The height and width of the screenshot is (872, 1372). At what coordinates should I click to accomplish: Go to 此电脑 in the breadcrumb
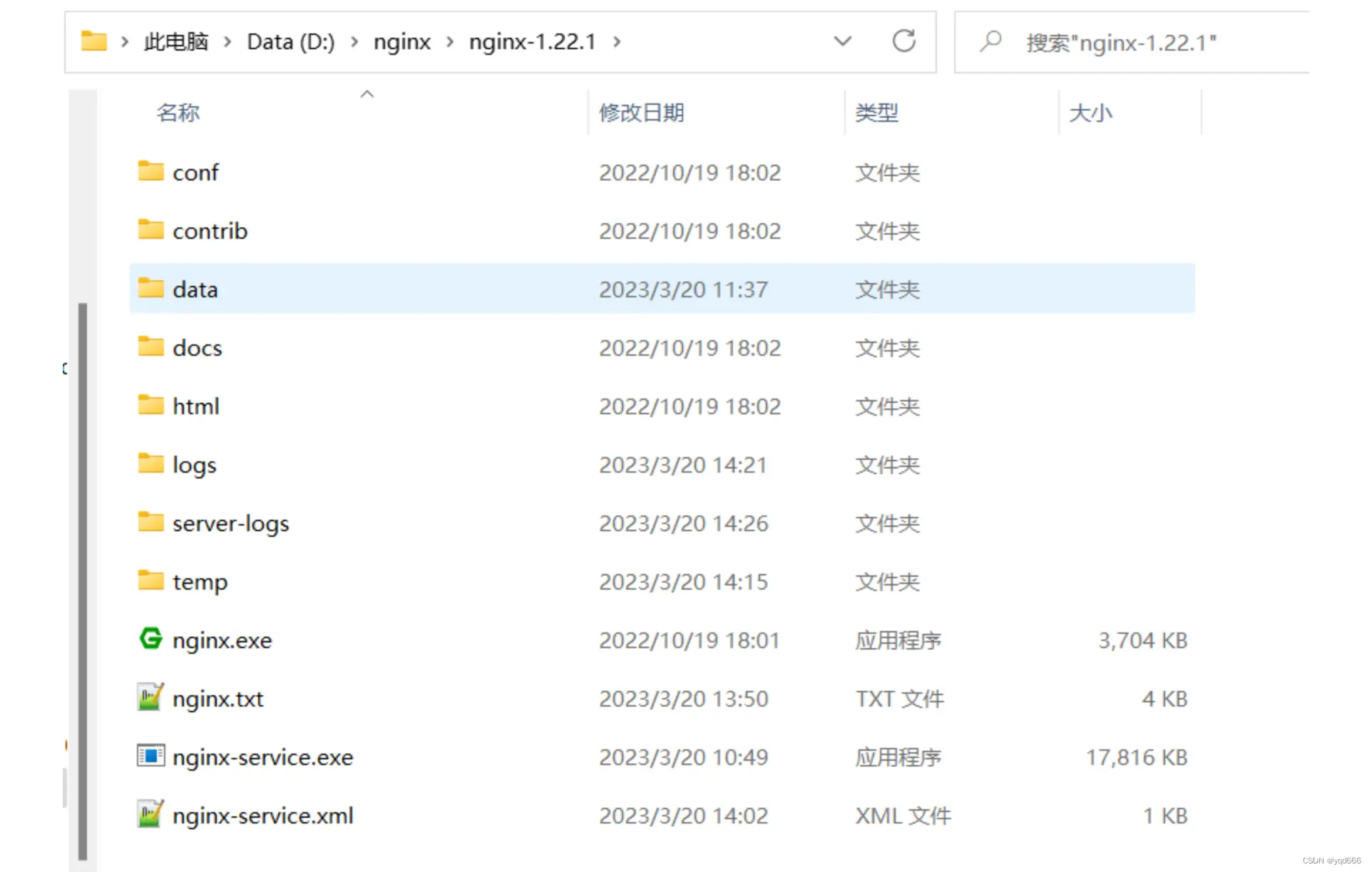[x=176, y=42]
